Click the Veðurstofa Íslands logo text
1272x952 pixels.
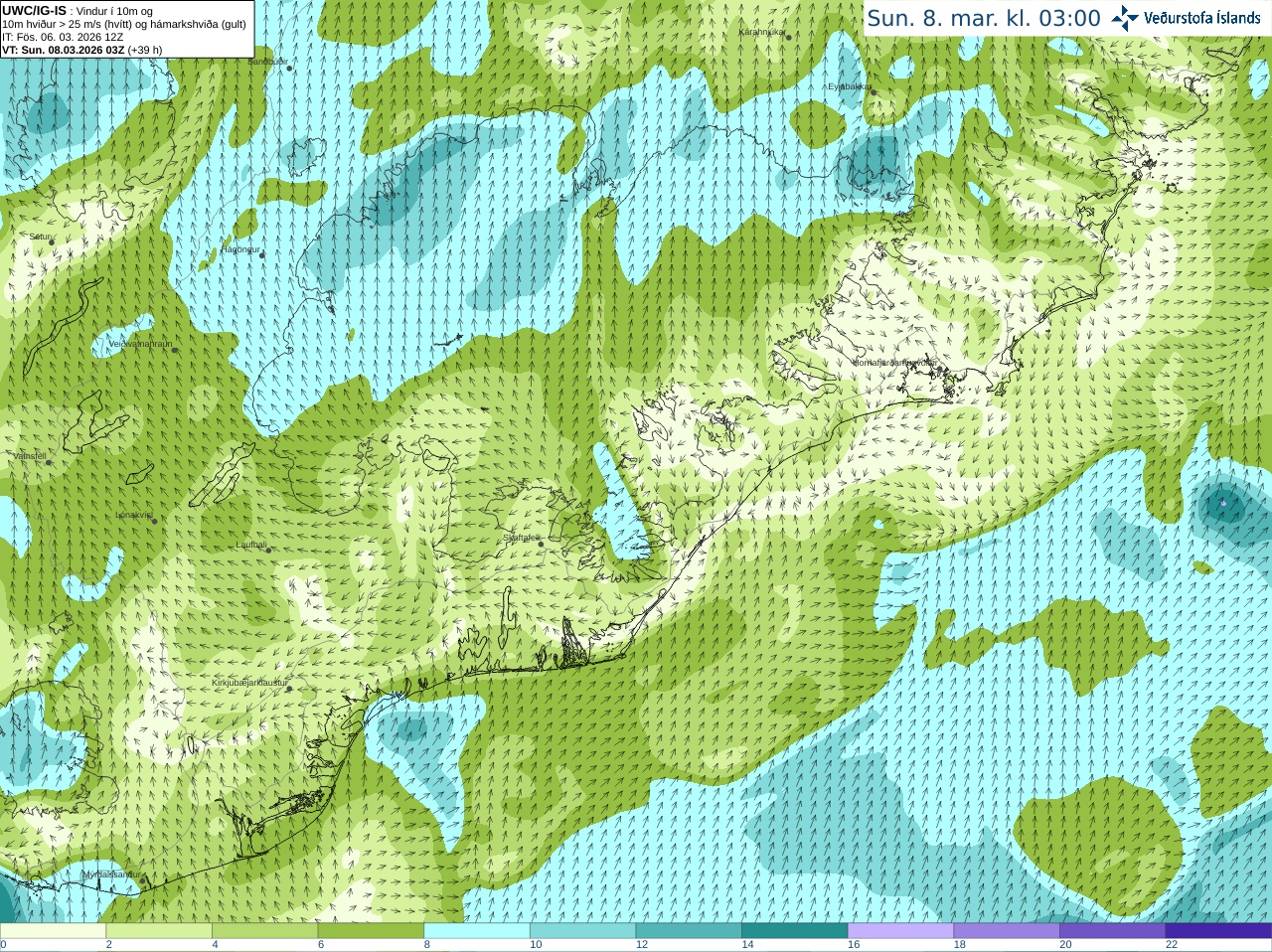[x=1202, y=18]
